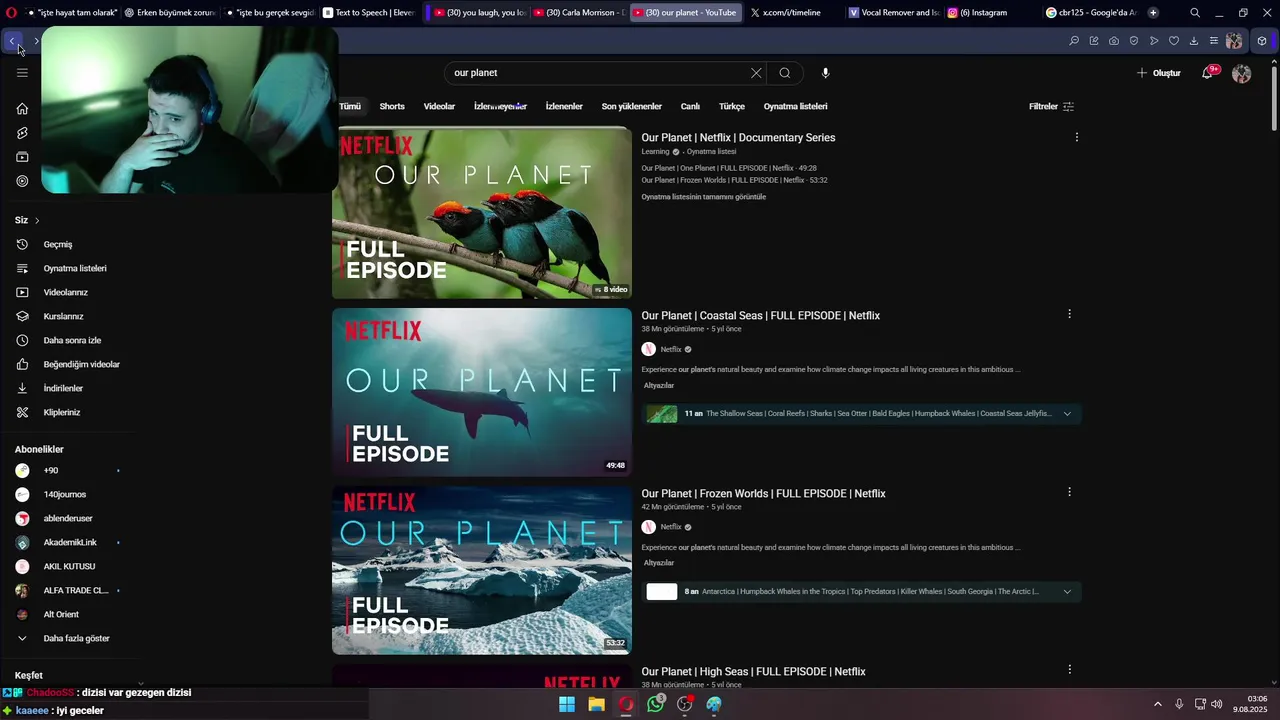Open the Netflix channel under Coastal Seas

coord(671,349)
